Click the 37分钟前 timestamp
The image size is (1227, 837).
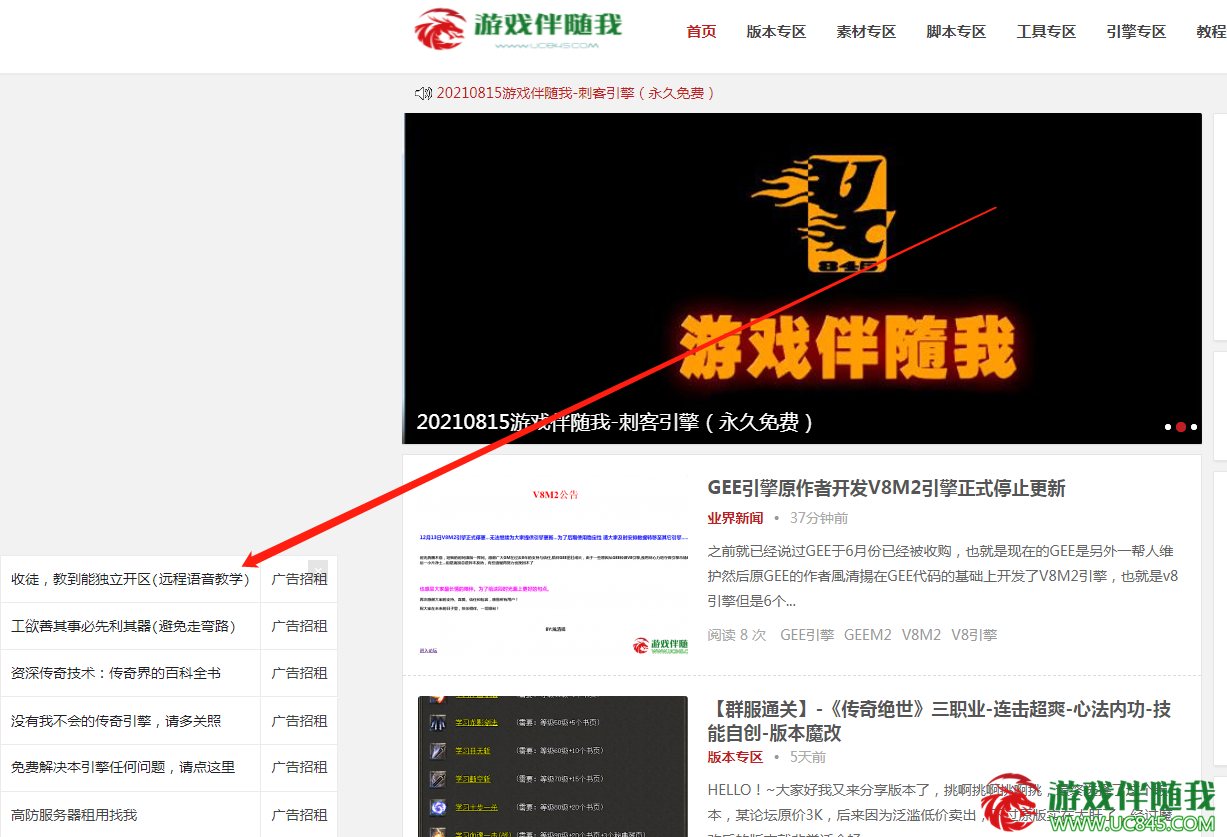click(819, 518)
